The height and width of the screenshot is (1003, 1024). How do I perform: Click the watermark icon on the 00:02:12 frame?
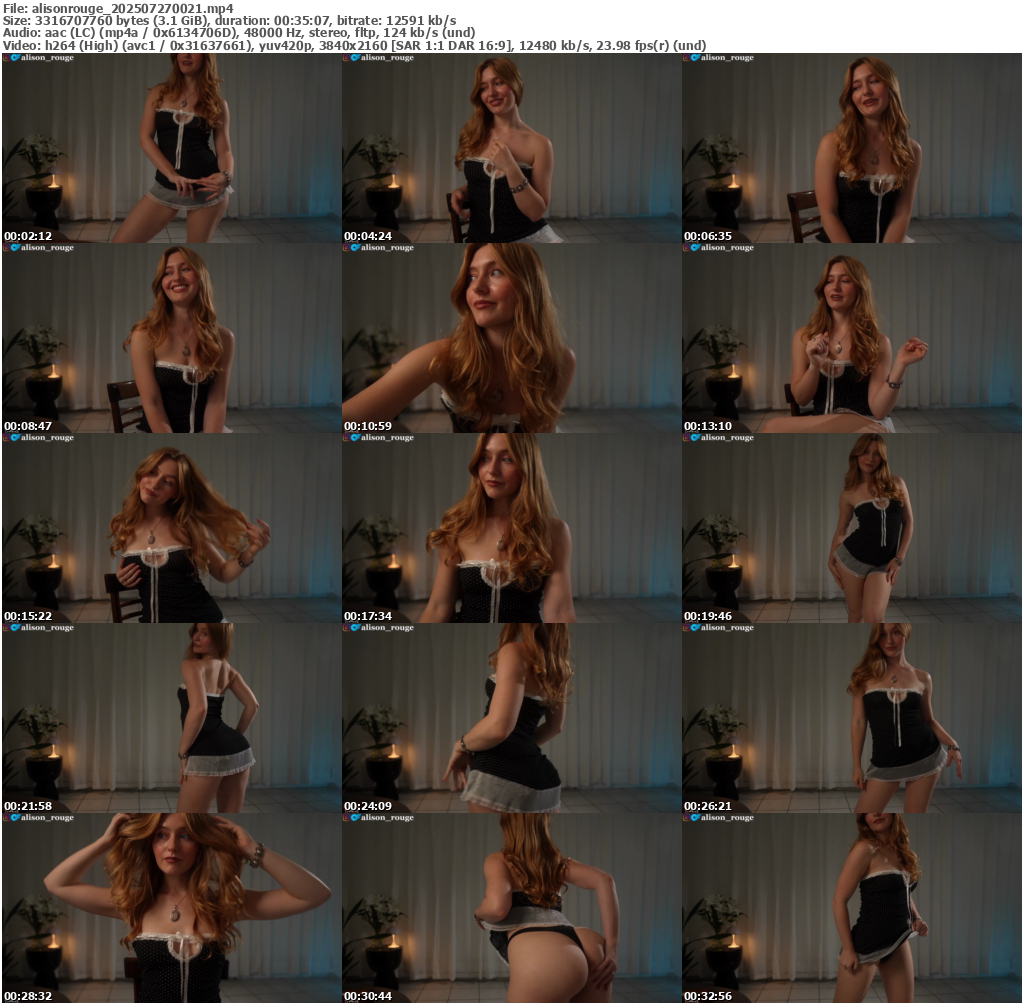pyautogui.click(x=14, y=58)
